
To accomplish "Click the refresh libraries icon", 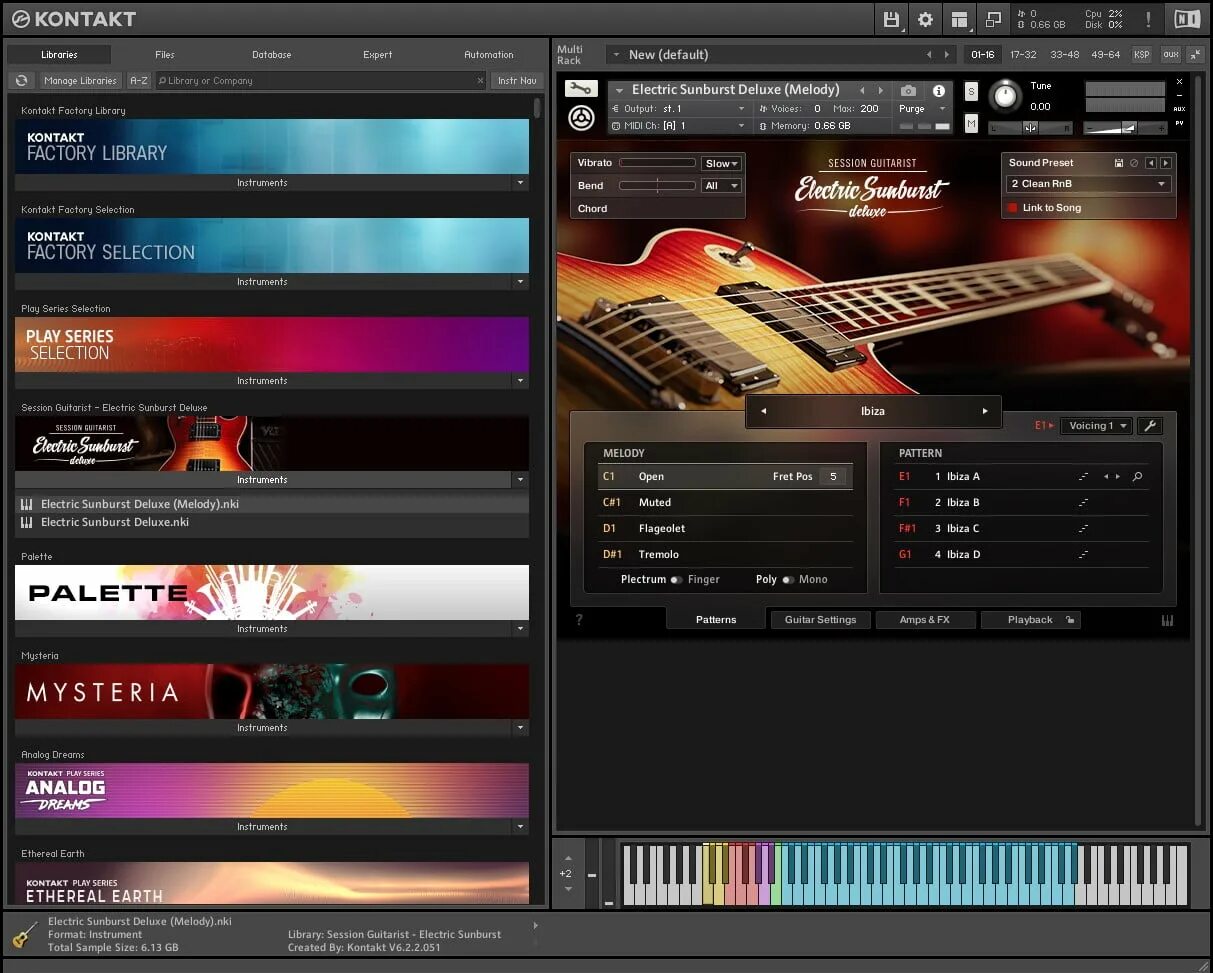I will (21, 81).
